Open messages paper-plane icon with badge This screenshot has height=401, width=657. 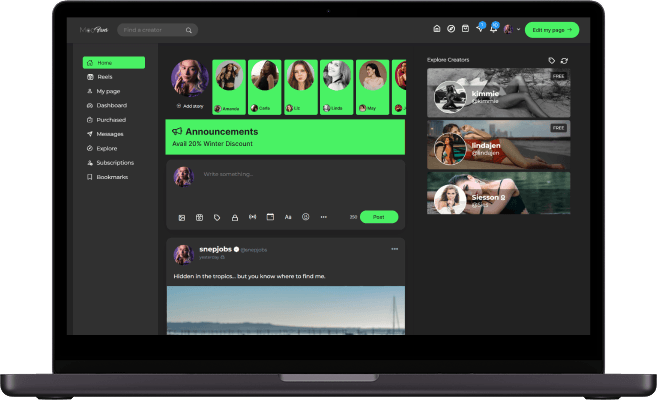pyautogui.click(x=480, y=28)
